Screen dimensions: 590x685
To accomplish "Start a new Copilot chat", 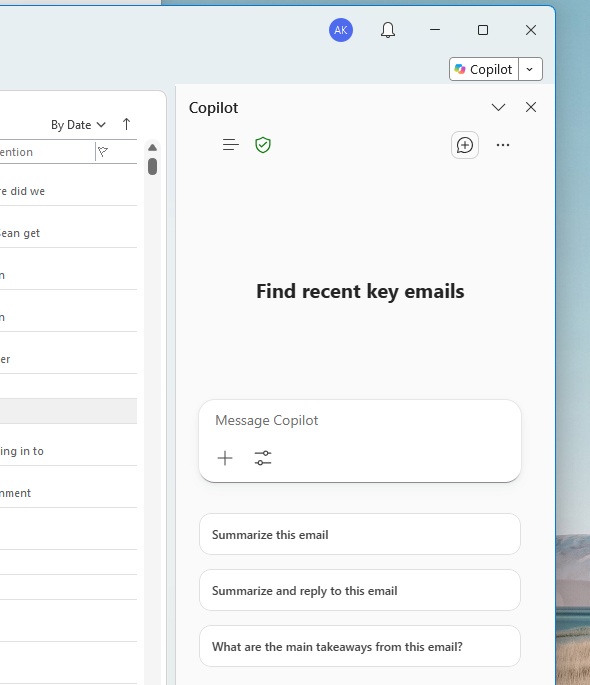I will click(x=465, y=145).
